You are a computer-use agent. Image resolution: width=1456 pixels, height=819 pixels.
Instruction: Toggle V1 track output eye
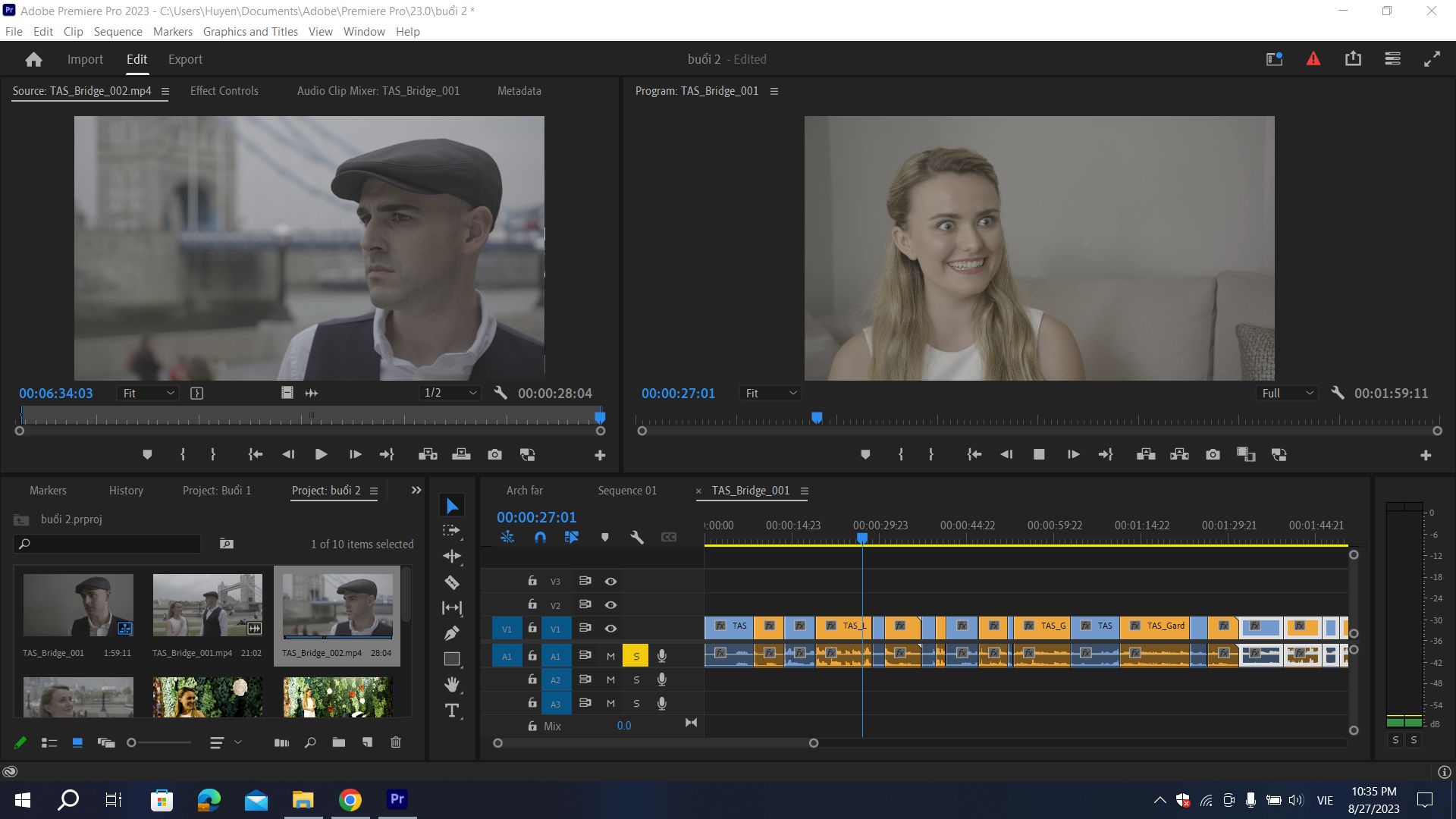[x=610, y=628]
